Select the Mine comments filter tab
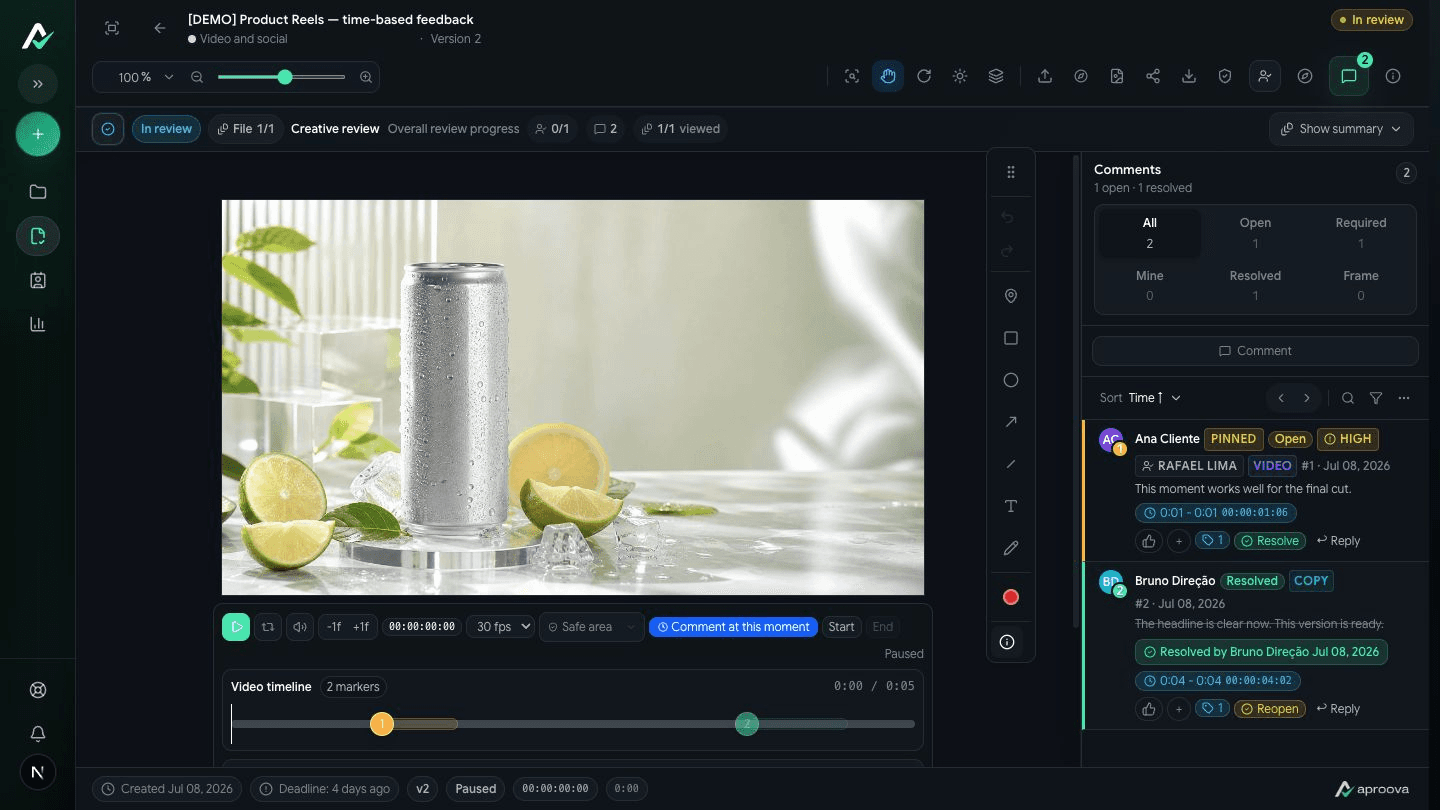Screen dimensions: 1440x810 pos(1150,285)
